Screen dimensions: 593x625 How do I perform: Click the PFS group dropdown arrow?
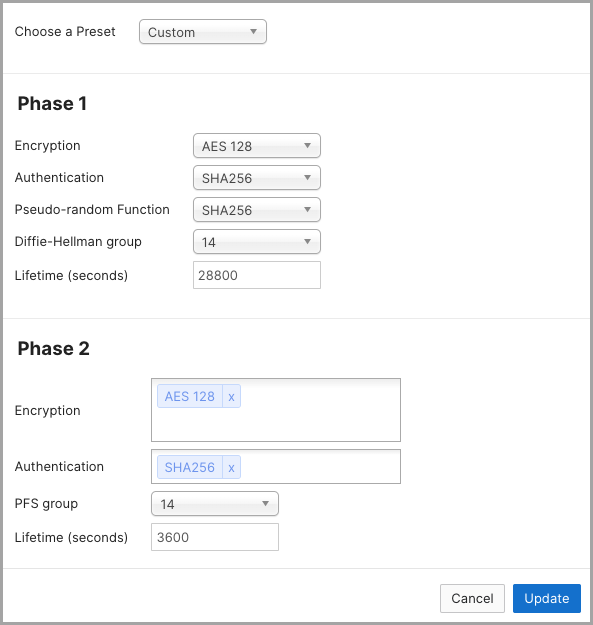click(x=265, y=504)
